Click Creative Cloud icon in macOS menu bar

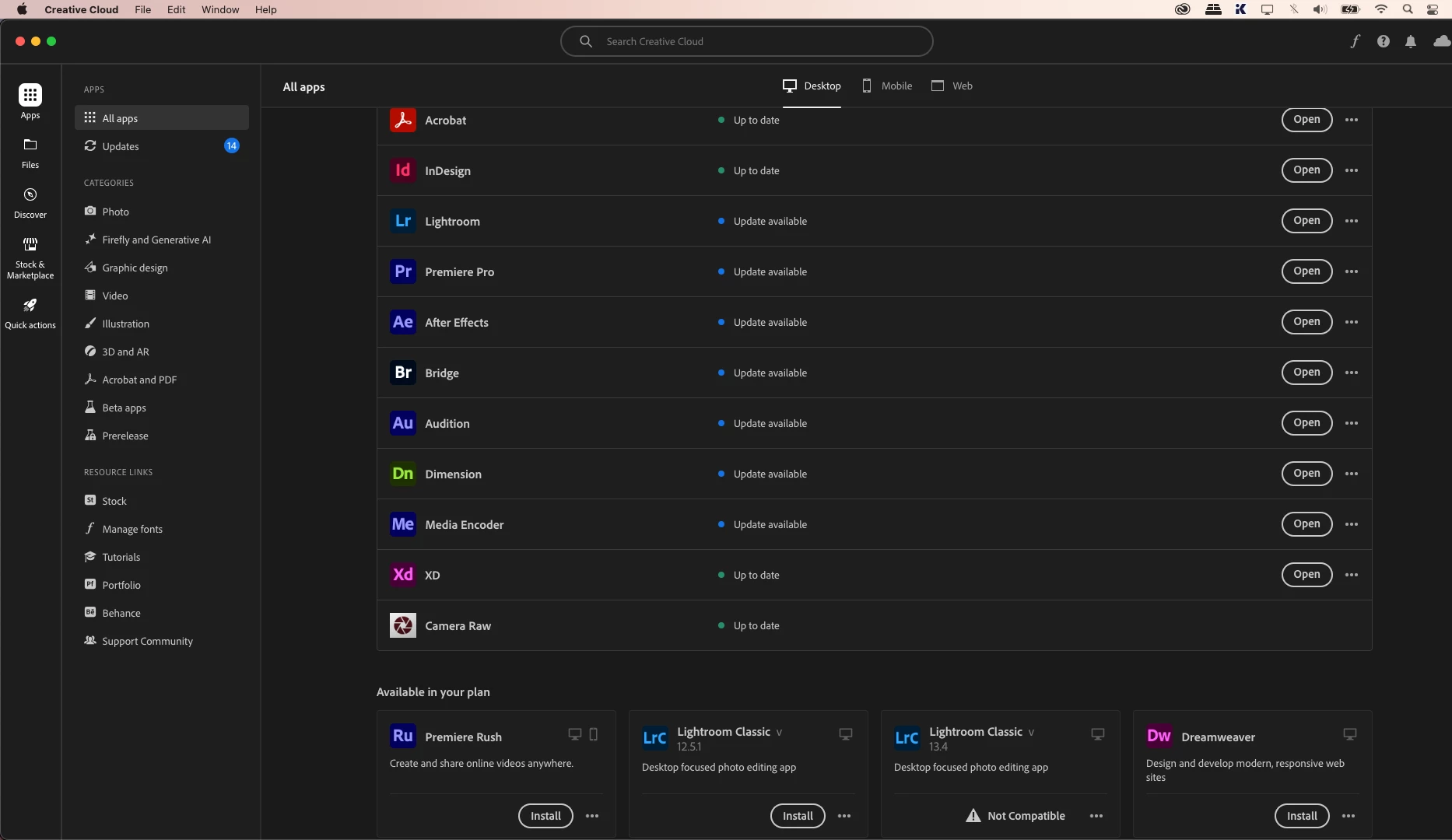point(1183,9)
